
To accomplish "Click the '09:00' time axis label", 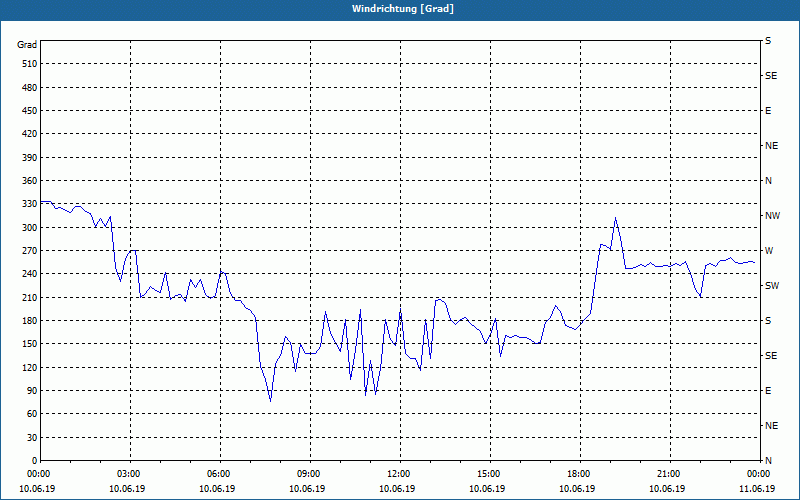I will pos(308,474).
